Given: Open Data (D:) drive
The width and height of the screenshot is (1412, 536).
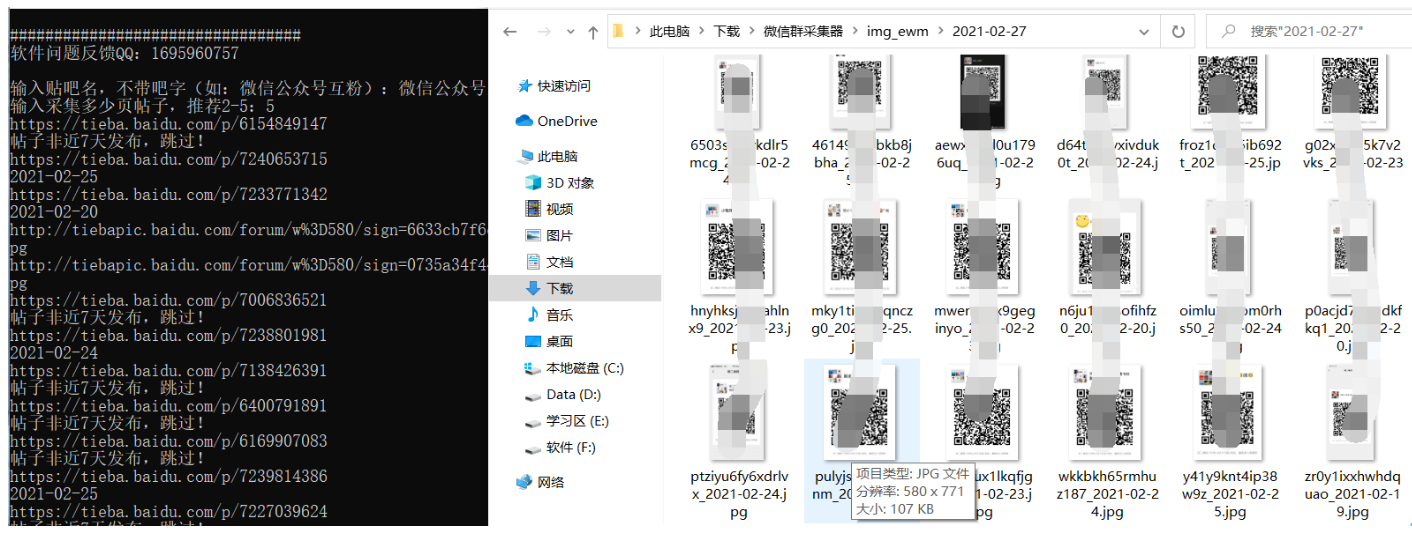Looking at the screenshot, I should point(573,395).
